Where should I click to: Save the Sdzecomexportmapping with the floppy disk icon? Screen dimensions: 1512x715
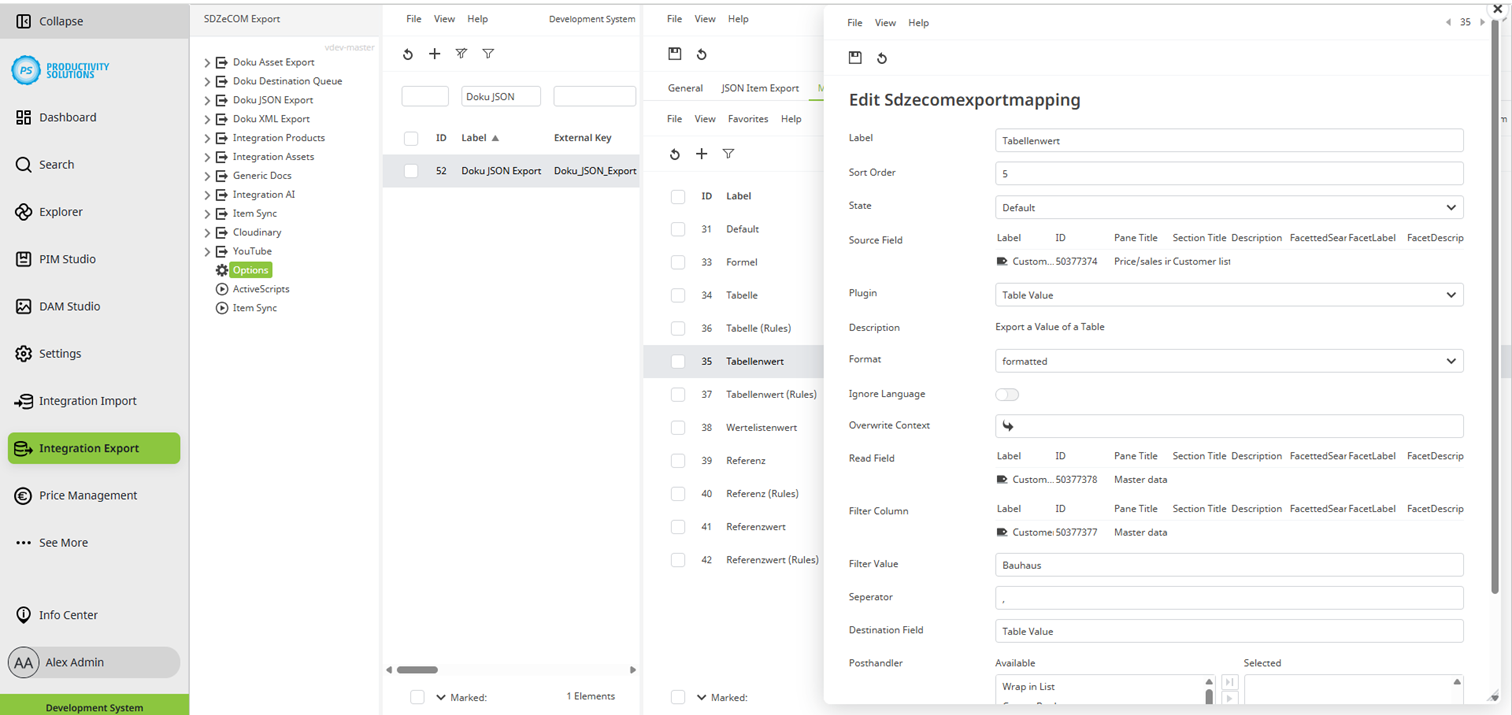(855, 58)
